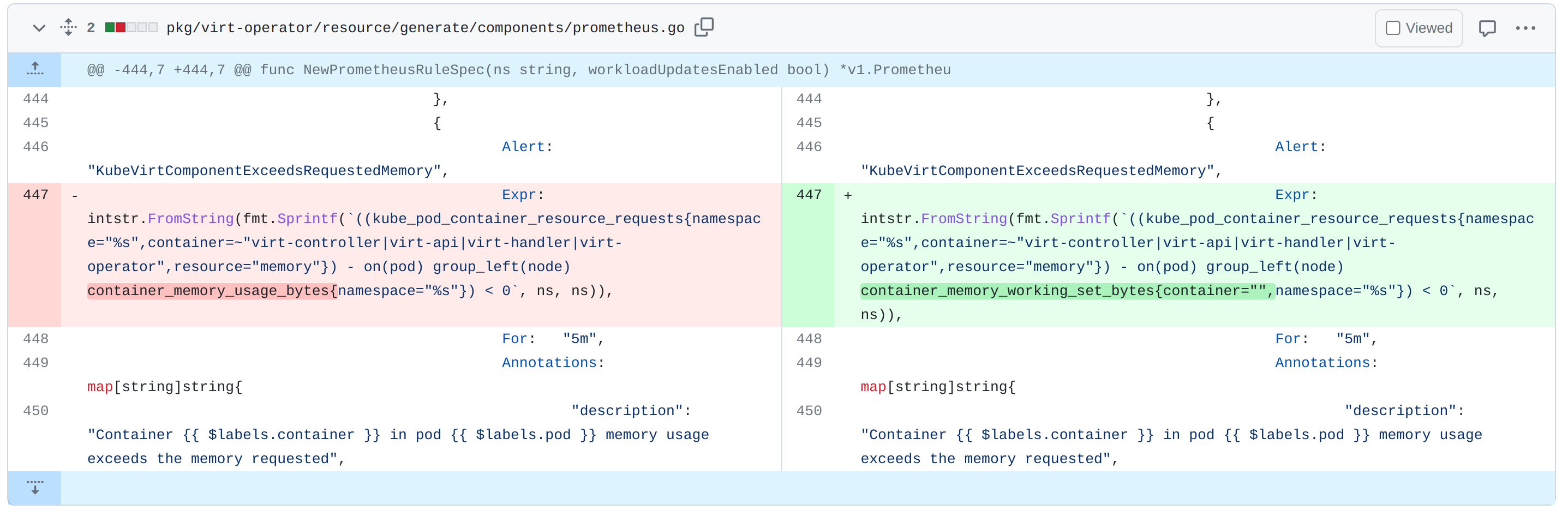Select line 448 in the right pane
The image size is (1568, 516).
(x=809, y=338)
